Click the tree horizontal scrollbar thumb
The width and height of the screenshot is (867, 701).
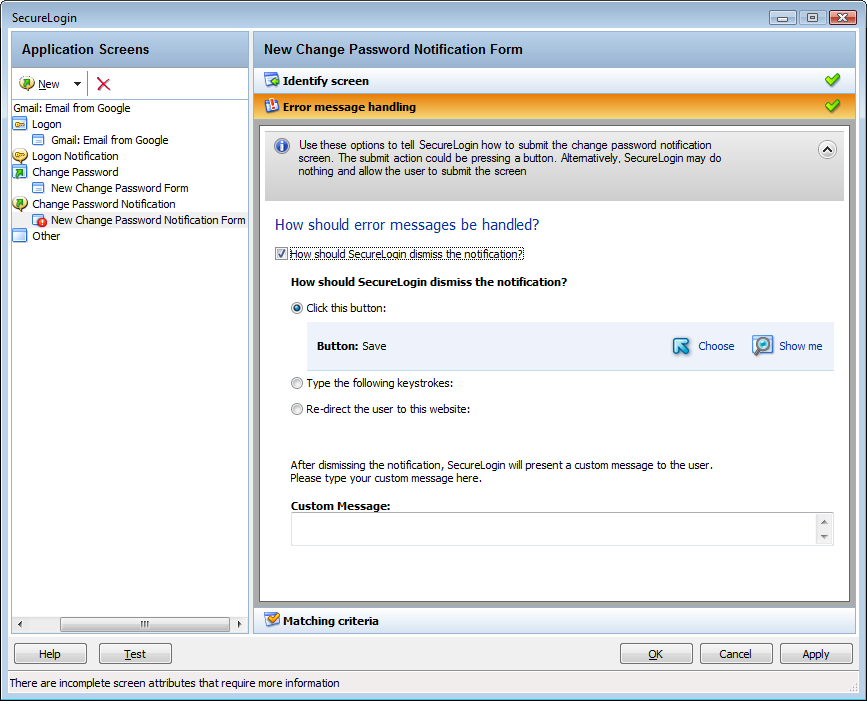(x=145, y=624)
